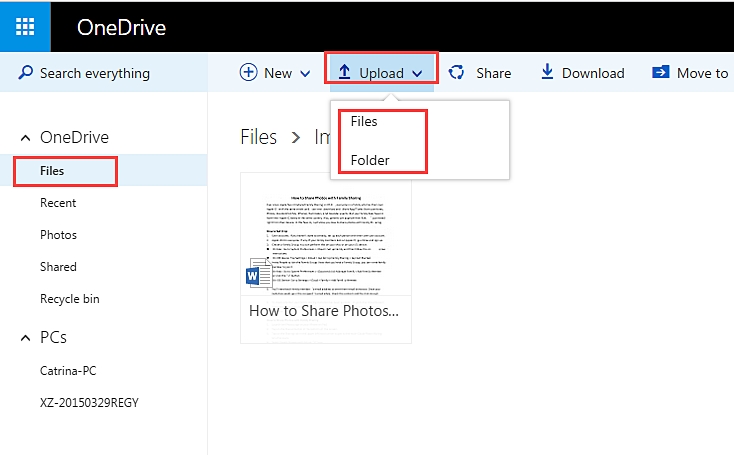Type in the Search everything field
This screenshot has height=455, width=734.
pyautogui.click(x=110, y=73)
